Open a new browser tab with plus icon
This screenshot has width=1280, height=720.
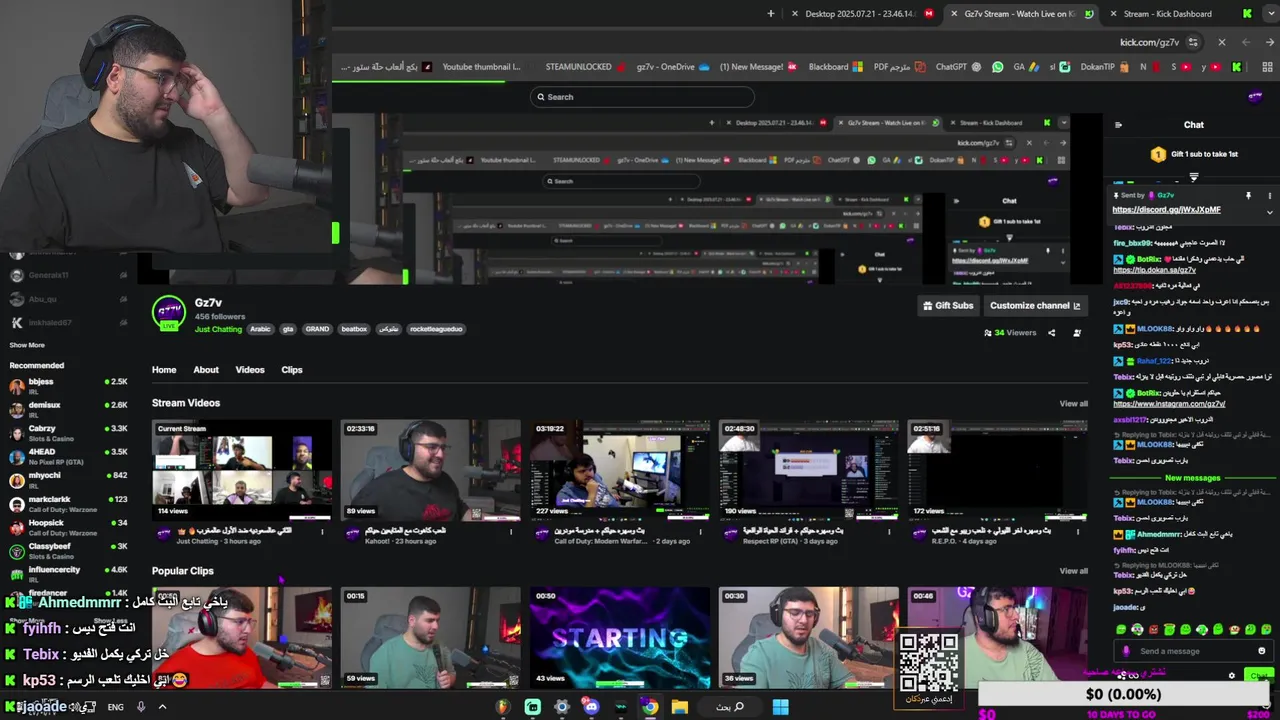[x=770, y=14]
